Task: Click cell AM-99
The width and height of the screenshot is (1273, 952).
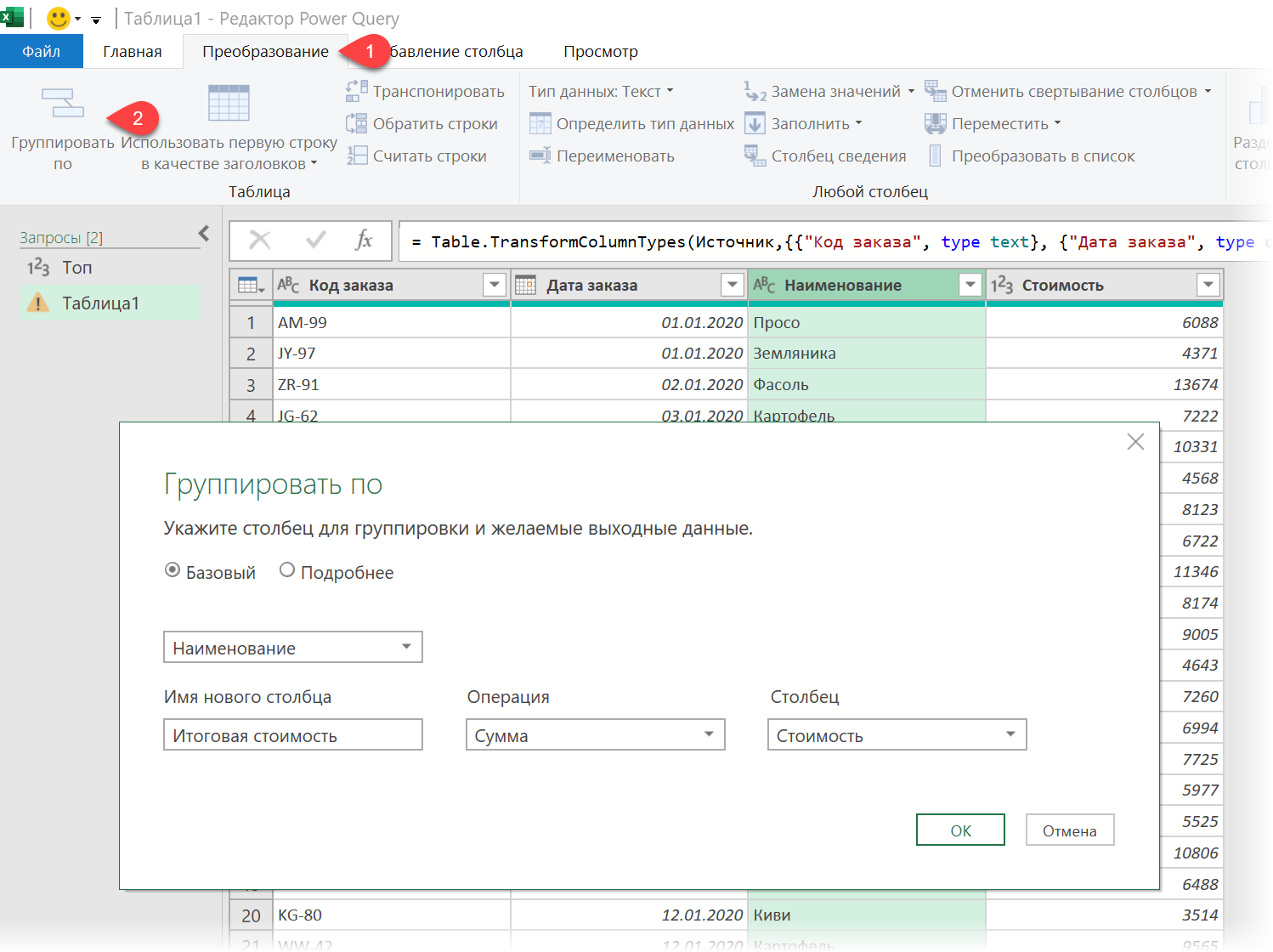Action: pos(392,323)
